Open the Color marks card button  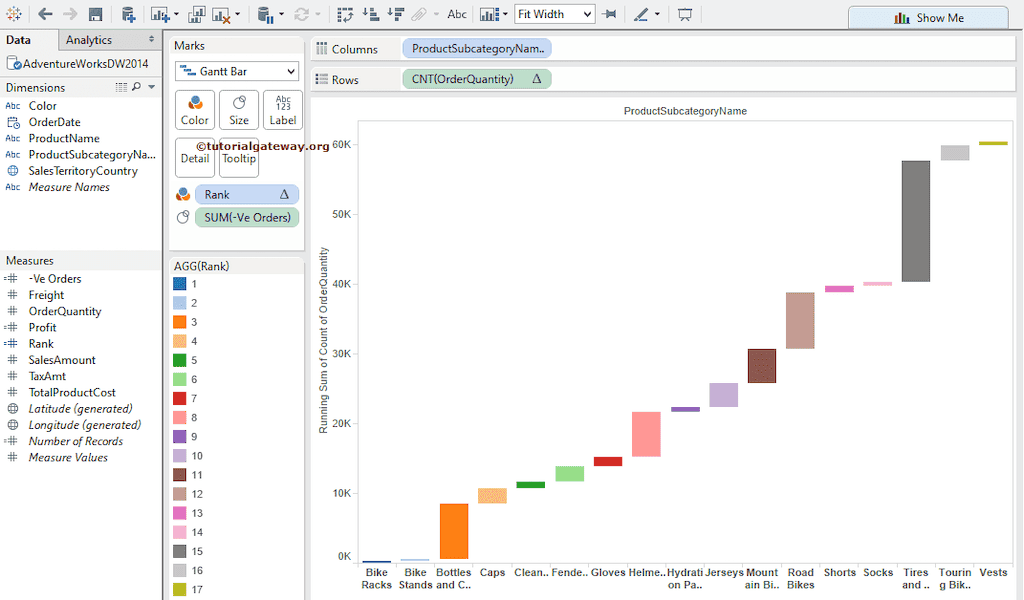point(195,110)
